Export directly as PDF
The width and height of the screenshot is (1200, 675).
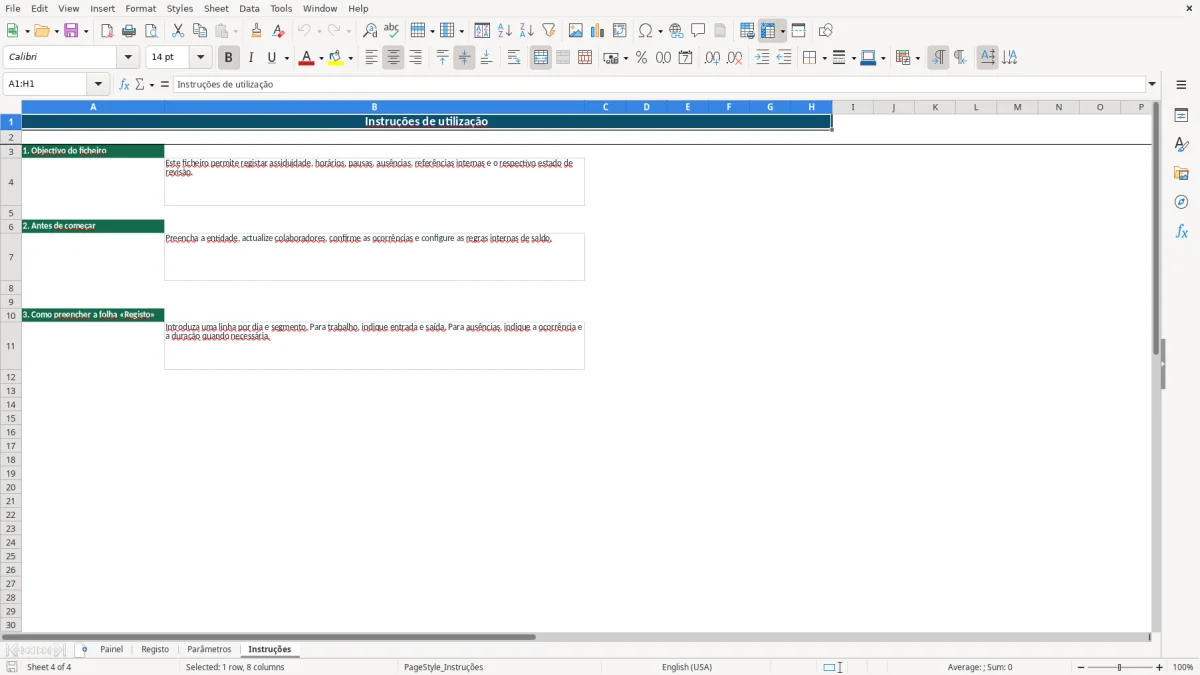tap(107, 31)
